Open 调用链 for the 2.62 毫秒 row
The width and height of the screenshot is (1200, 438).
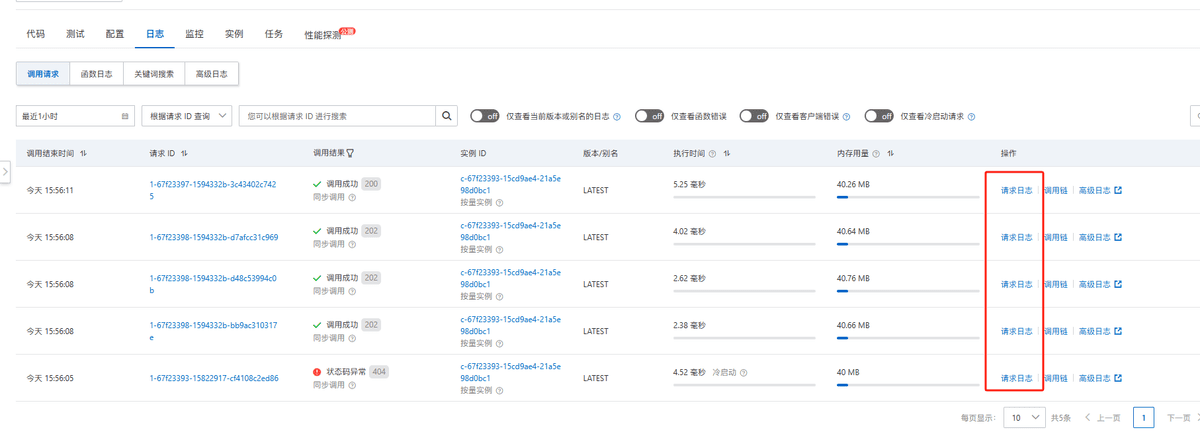point(1056,284)
